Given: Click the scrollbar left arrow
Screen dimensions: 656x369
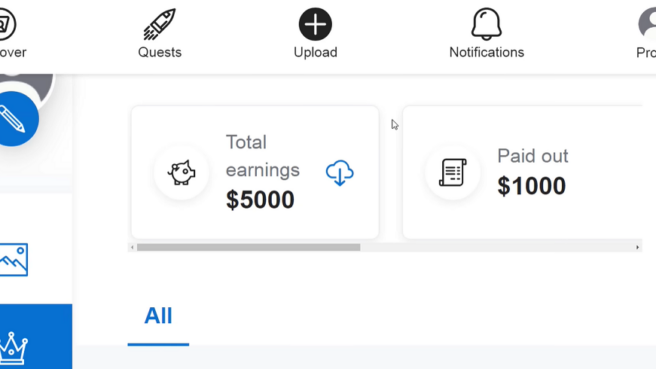Looking at the screenshot, I should pos(132,247).
